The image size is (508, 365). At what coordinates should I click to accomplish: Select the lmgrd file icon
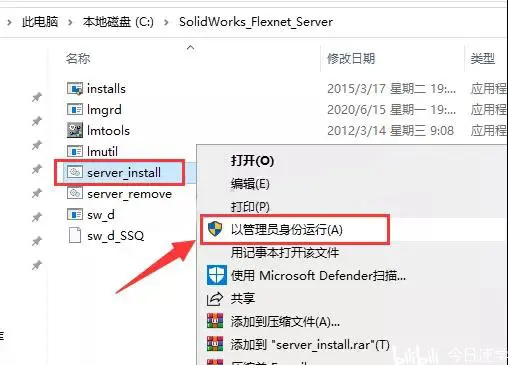click(75, 109)
